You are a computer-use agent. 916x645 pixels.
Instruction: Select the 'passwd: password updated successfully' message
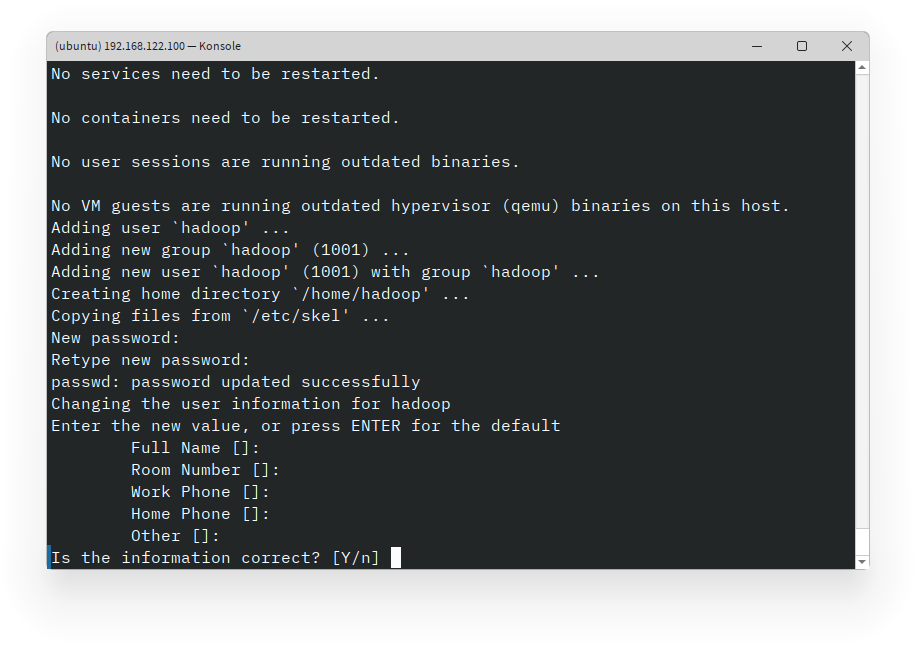click(x=235, y=381)
